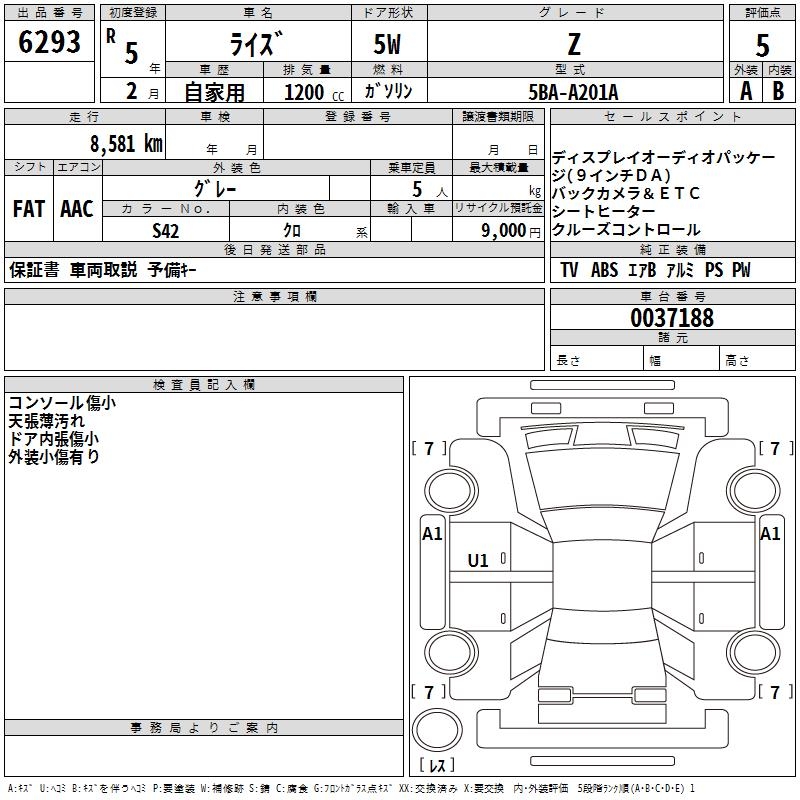Click chassis number 0037188
This screenshot has width=800, height=800.
(672, 318)
